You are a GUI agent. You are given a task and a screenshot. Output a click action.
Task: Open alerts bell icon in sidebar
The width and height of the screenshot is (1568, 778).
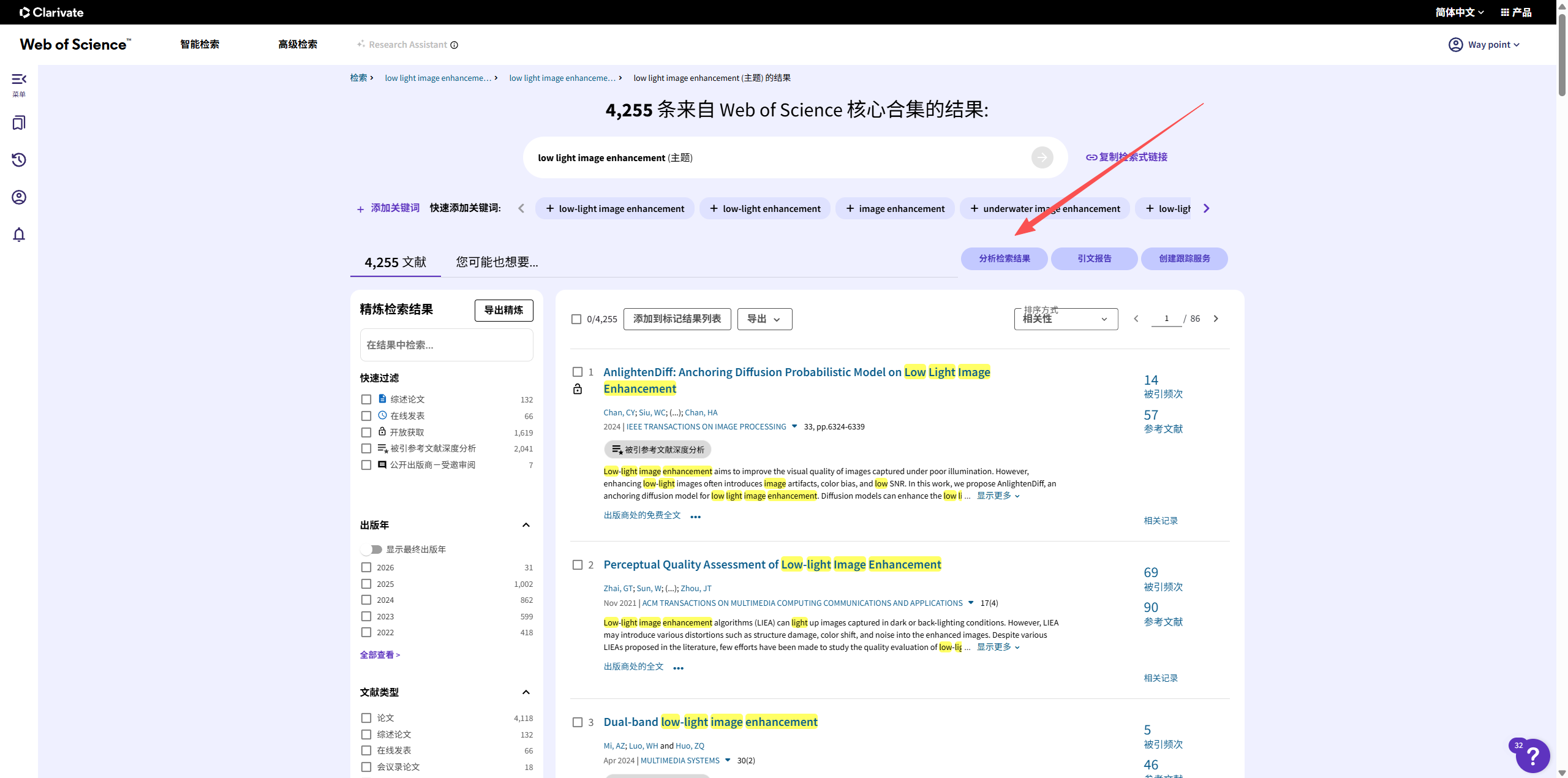[19, 235]
